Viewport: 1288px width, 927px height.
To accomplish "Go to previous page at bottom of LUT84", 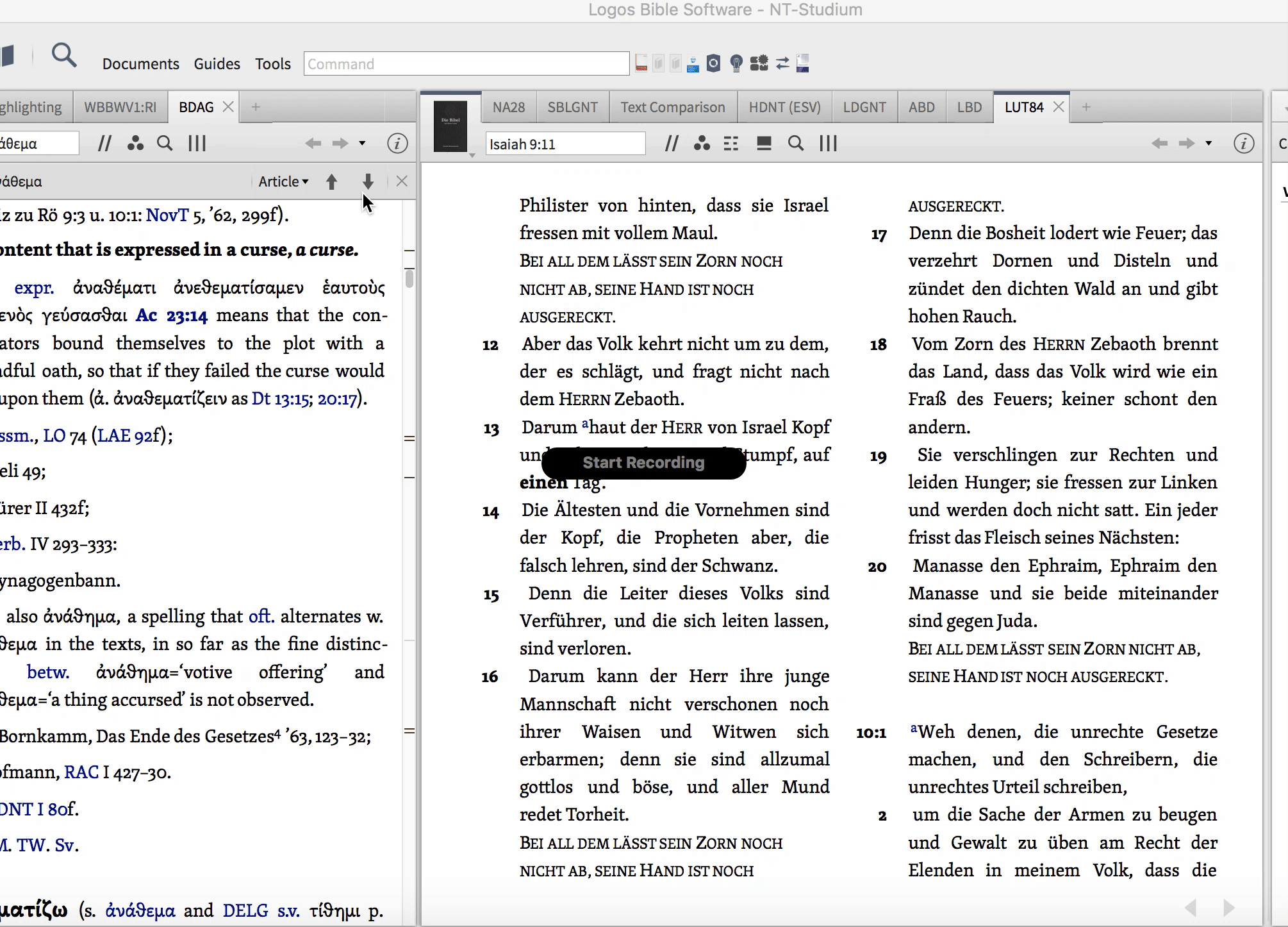I will 1191,908.
